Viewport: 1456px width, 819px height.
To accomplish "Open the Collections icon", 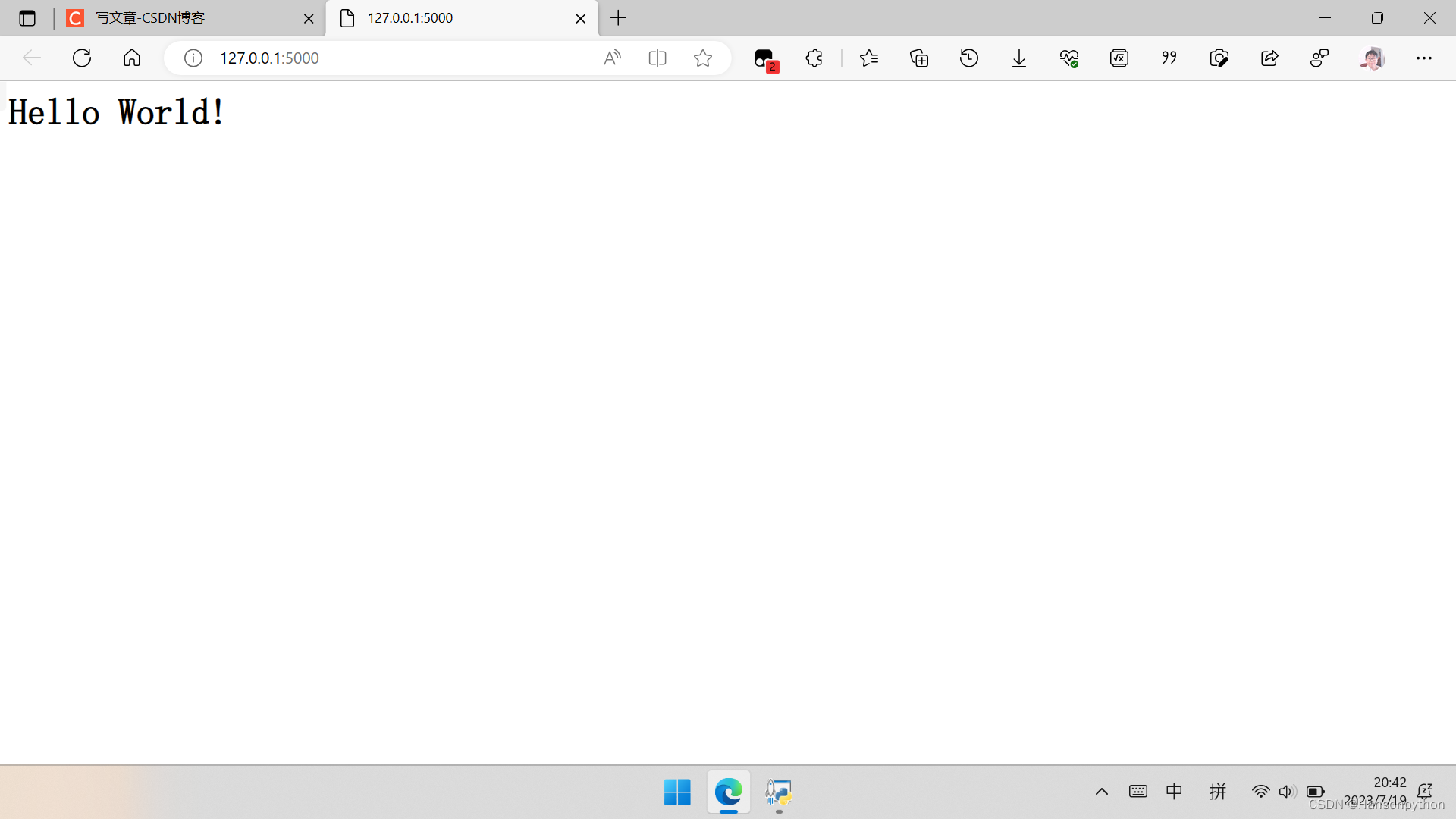I will click(919, 58).
